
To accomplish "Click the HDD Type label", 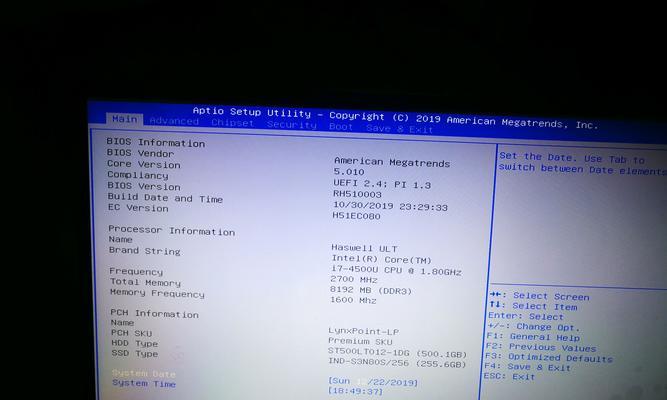I will 134,343.
